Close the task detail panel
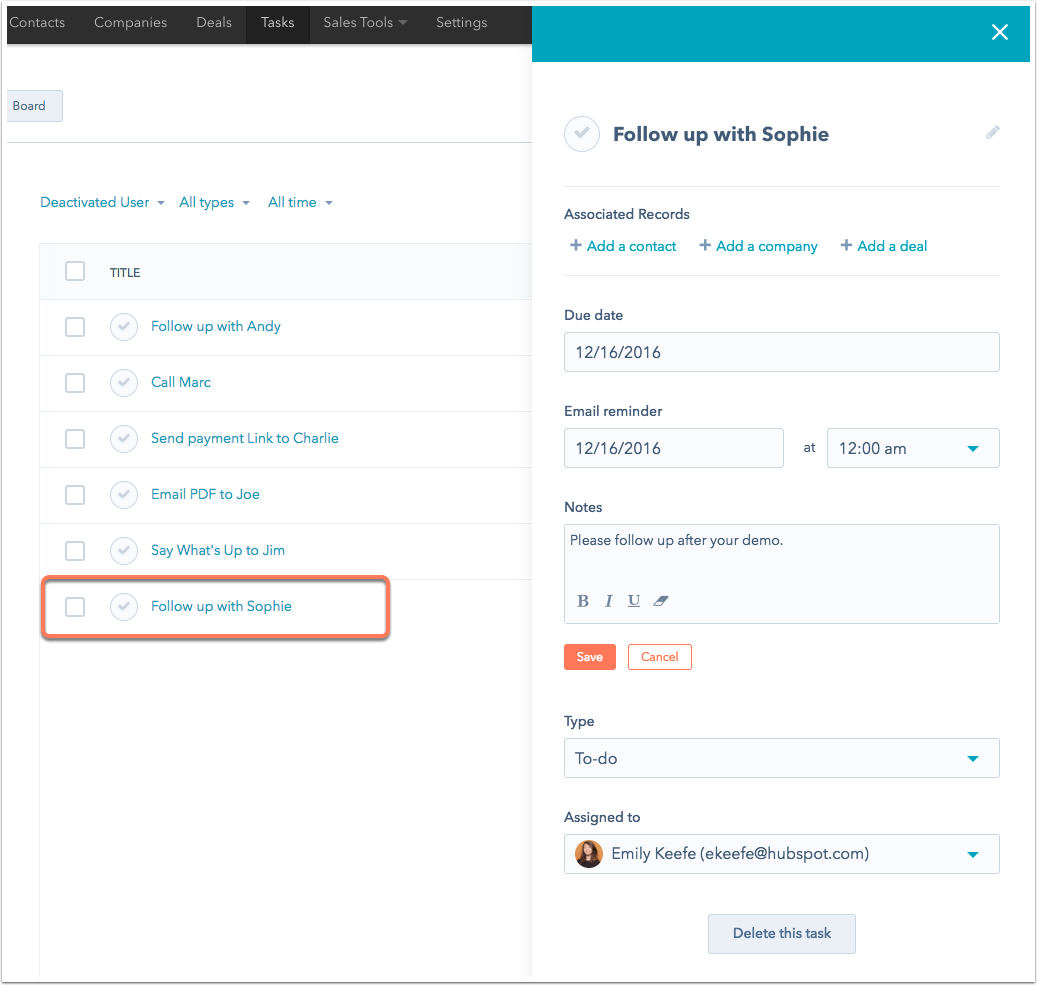1037x985 pixels. pos(999,32)
